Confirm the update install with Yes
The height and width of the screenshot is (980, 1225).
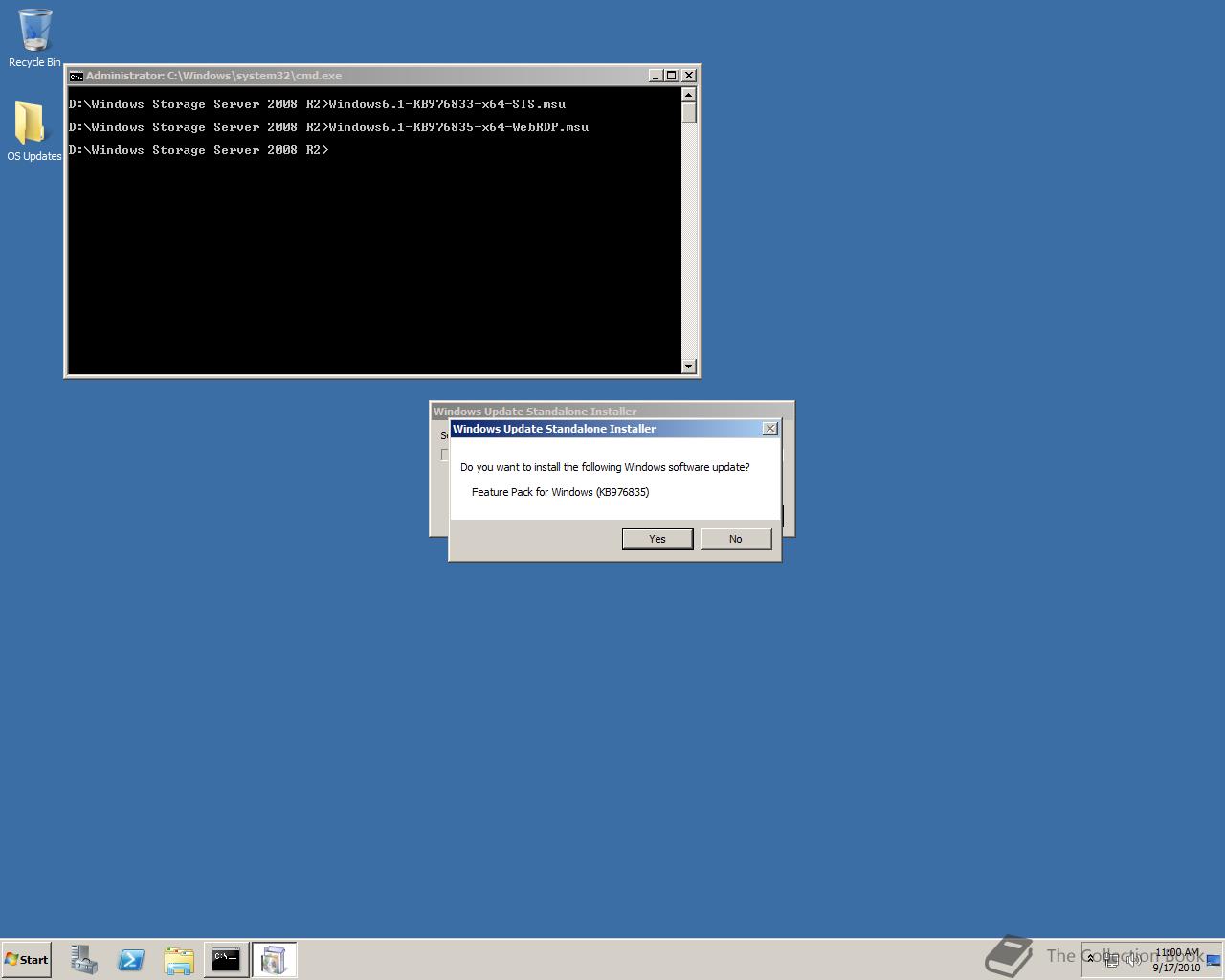click(x=657, y=539)
